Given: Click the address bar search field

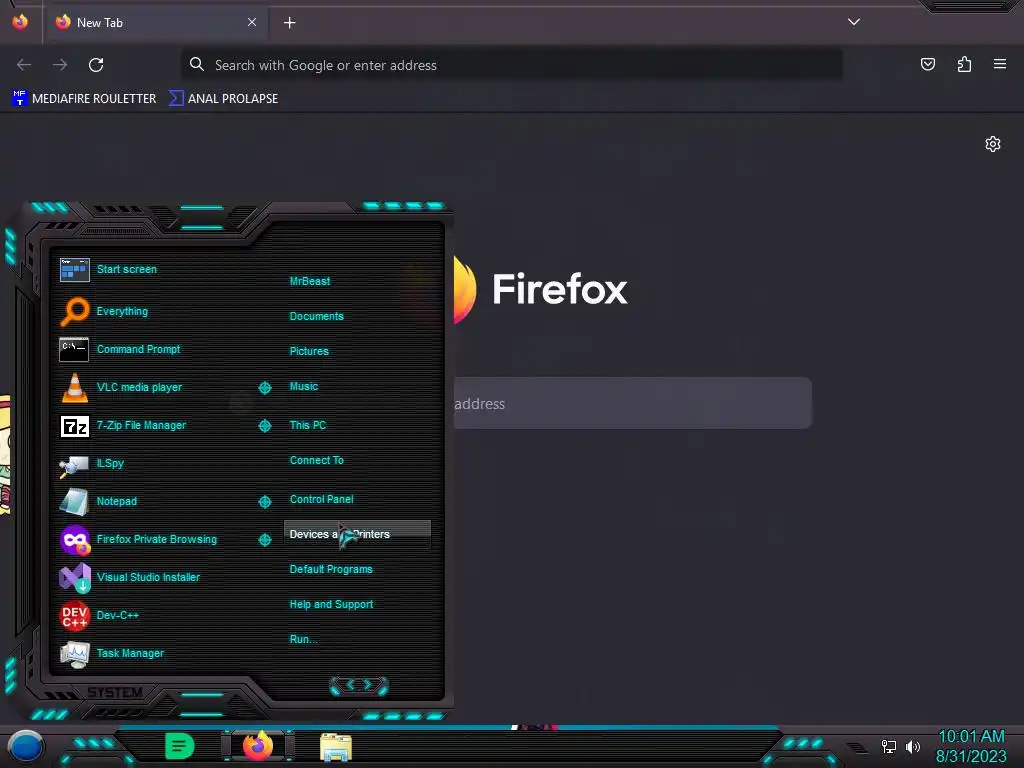Looking at the screenshot, I should click(511, 65).
